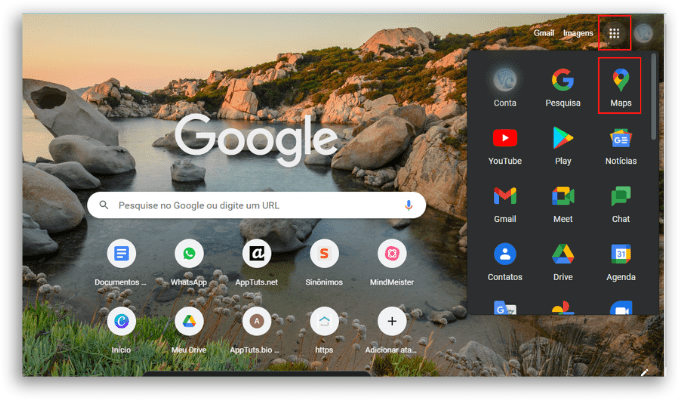Open the Play store app

point(563,146)
